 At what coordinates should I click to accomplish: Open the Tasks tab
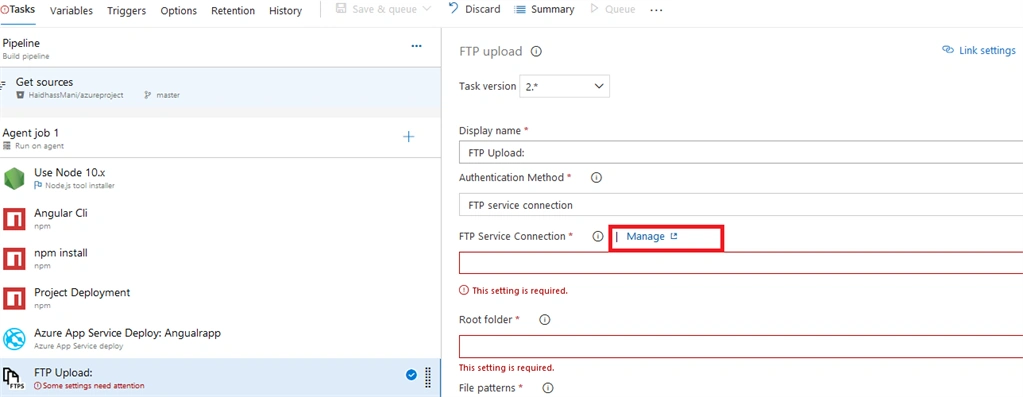coord(18,10)
